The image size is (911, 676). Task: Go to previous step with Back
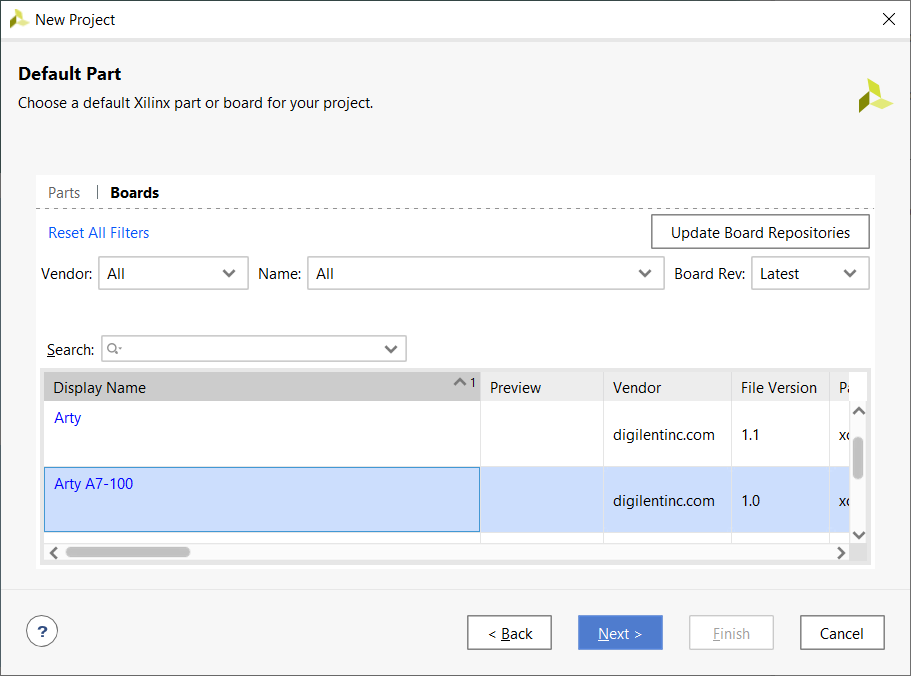(510, 633)
